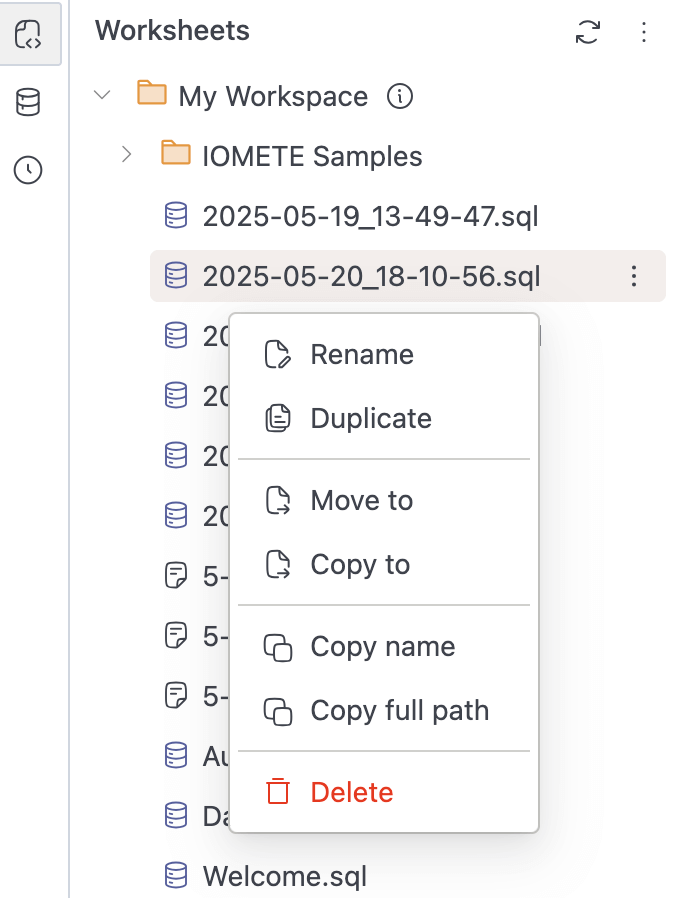Expand the IOMETE Samples folder
686x898 pixels.
[x=127, y=155]
